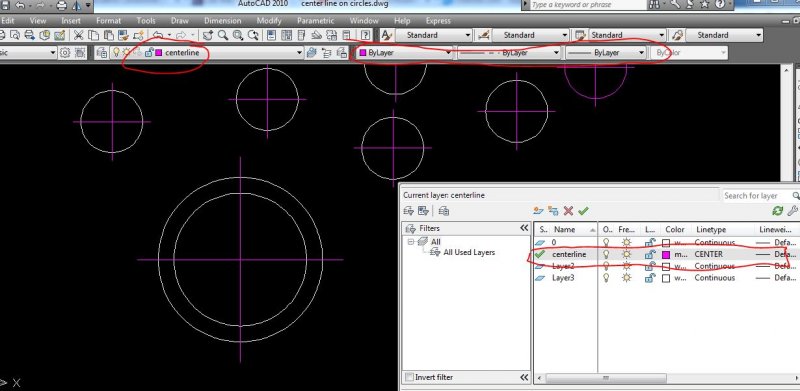Select the All Used Layers filter
The width and height of the screenshot is (800, 391).
[469, 252]
